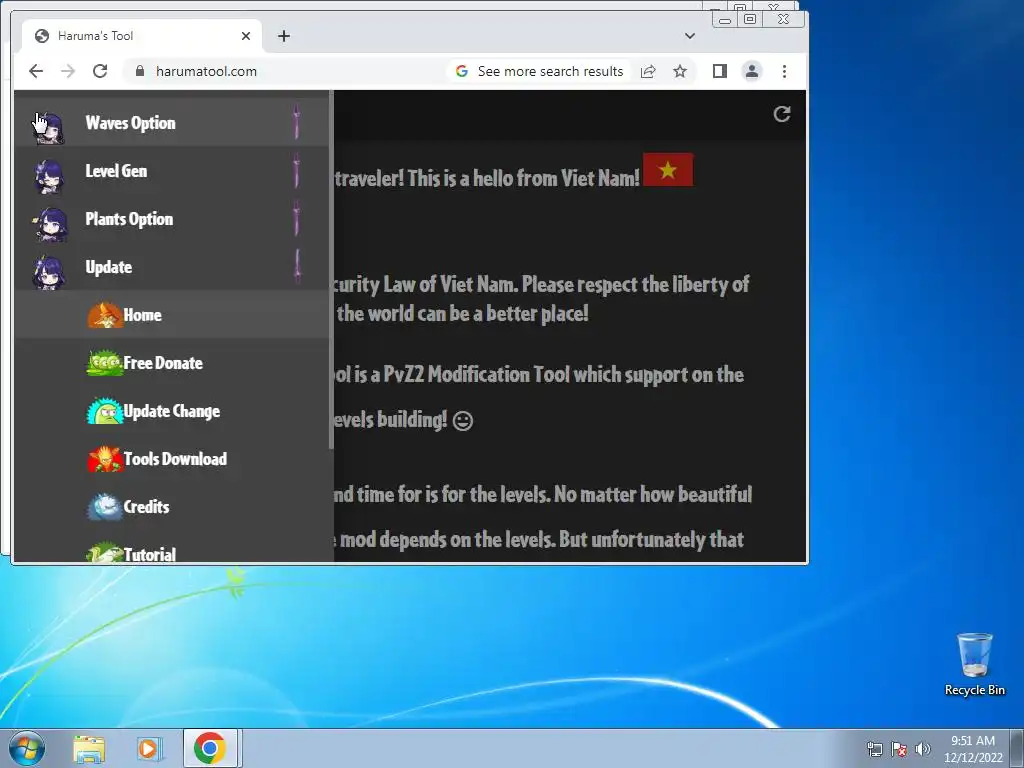Click the Viet Nam flag image
The image size is (1024, 768).
tap(668, 170)
